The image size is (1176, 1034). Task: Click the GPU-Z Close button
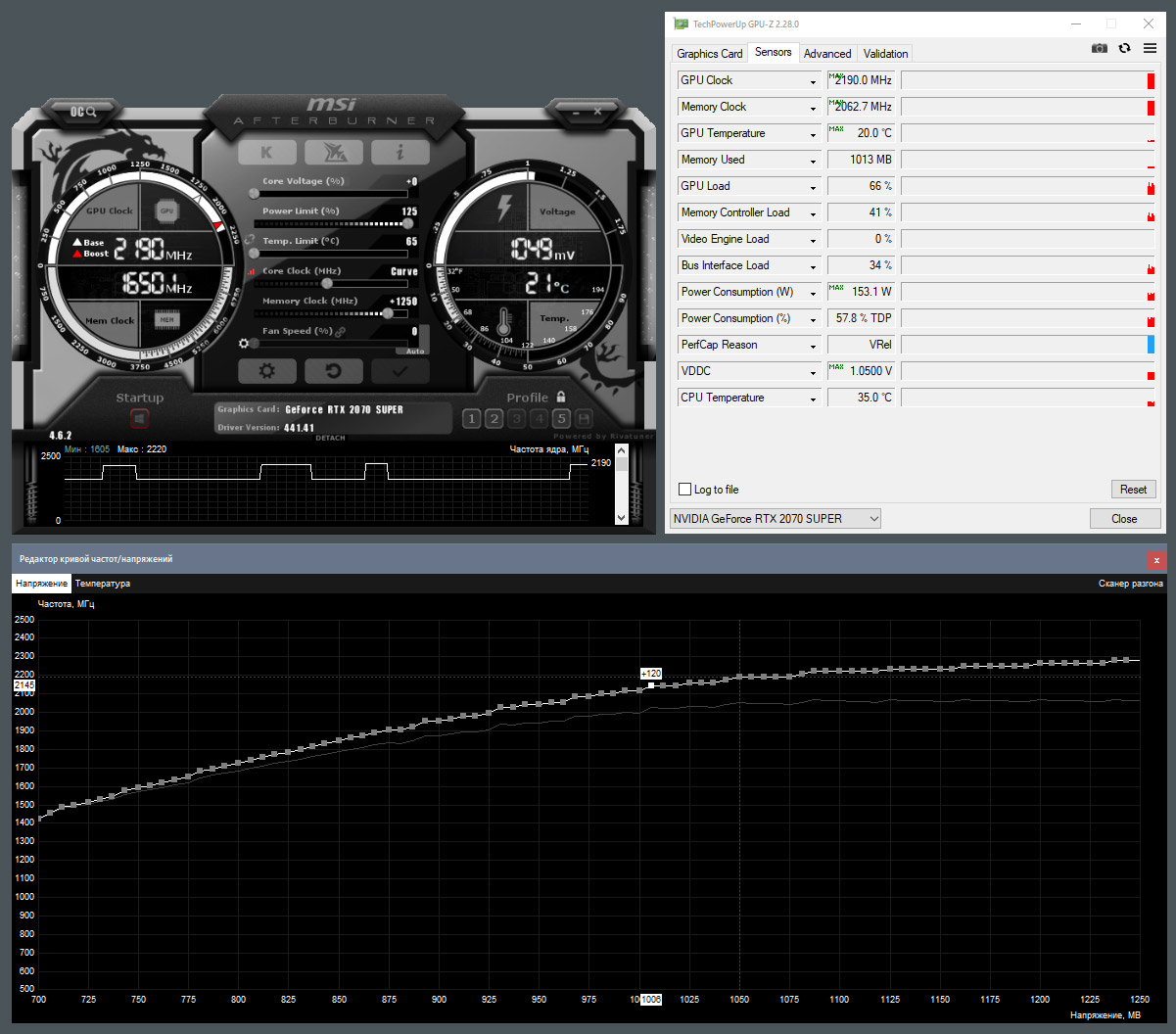pos(1124,519)
